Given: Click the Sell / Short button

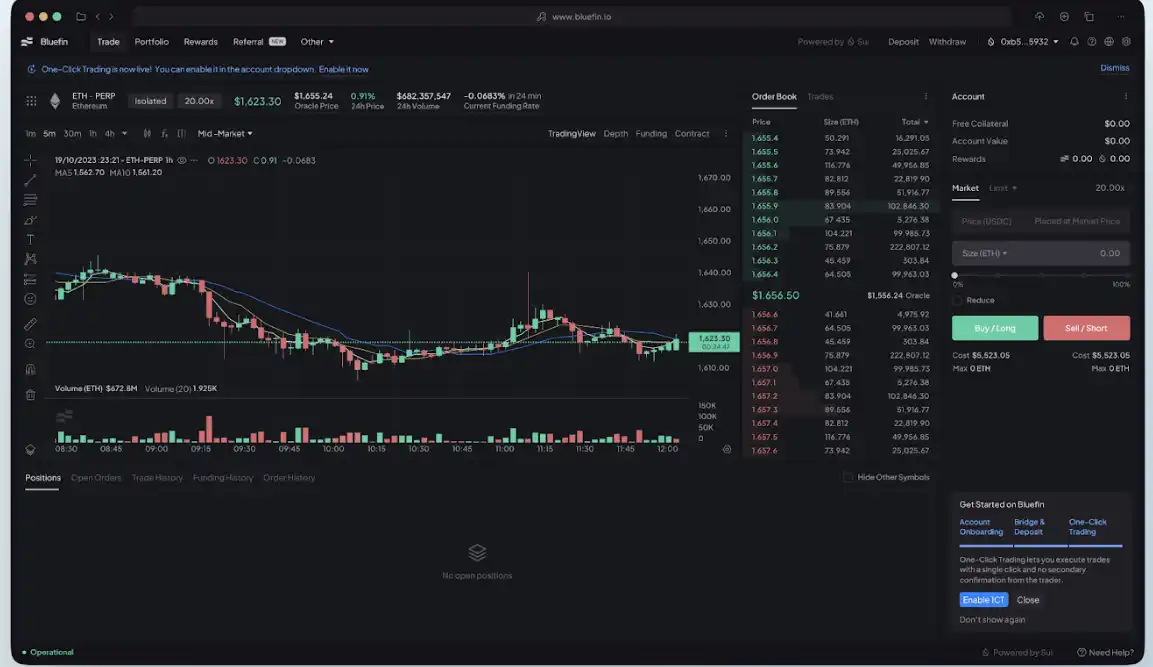Looking at the screenshot, I should pyautogui.click(x=1086, y=328).
